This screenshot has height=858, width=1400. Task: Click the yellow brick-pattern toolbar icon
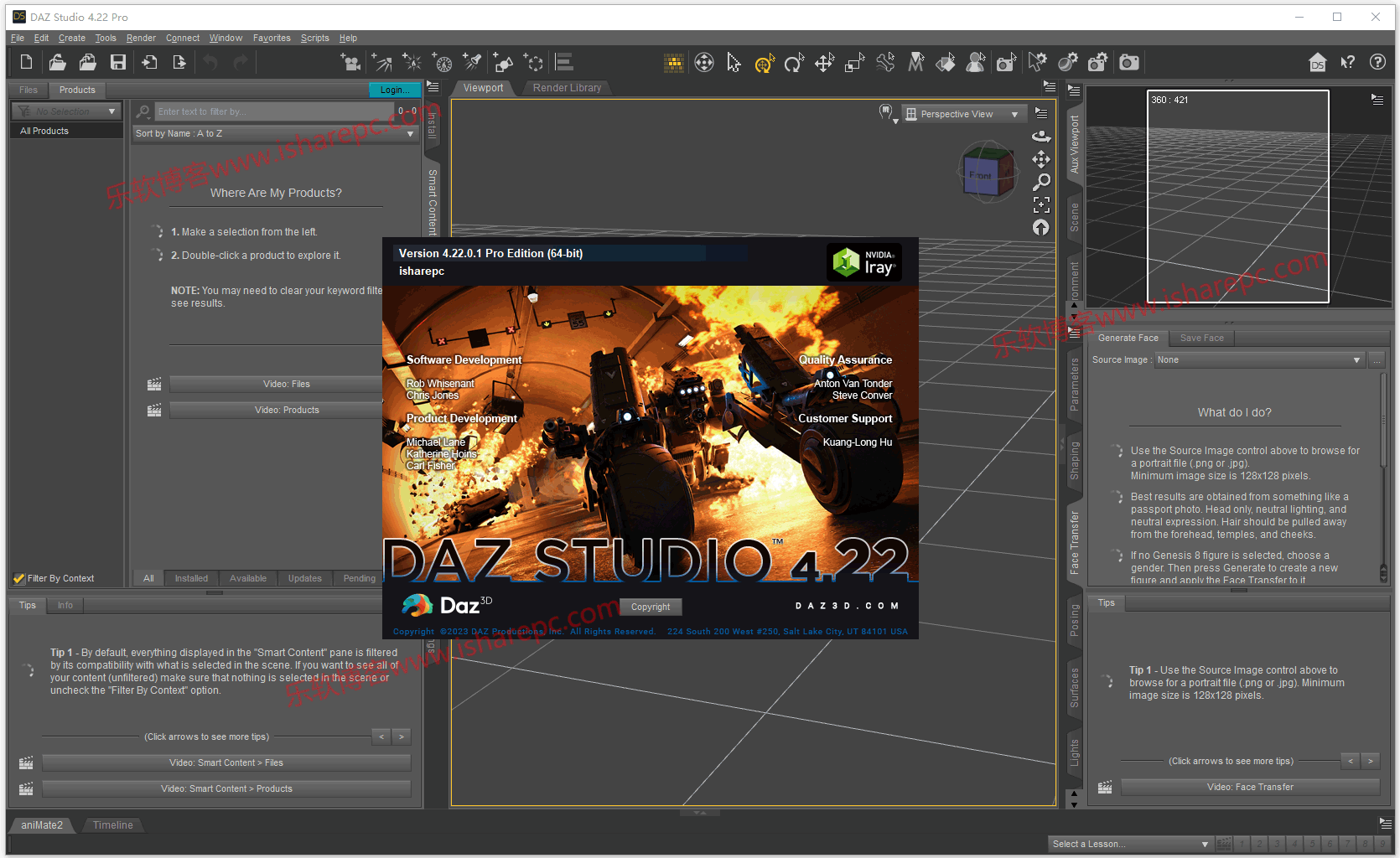click(x=674, y=62)
